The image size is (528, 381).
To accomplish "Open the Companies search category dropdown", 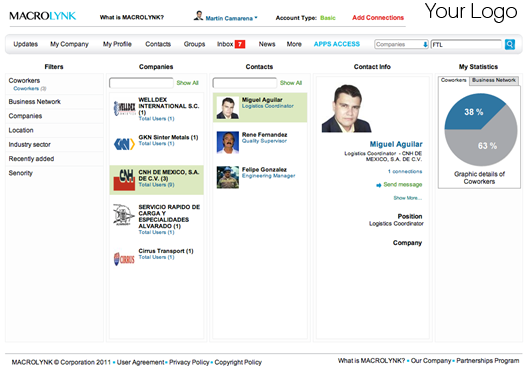I will [x=401, y=44].
